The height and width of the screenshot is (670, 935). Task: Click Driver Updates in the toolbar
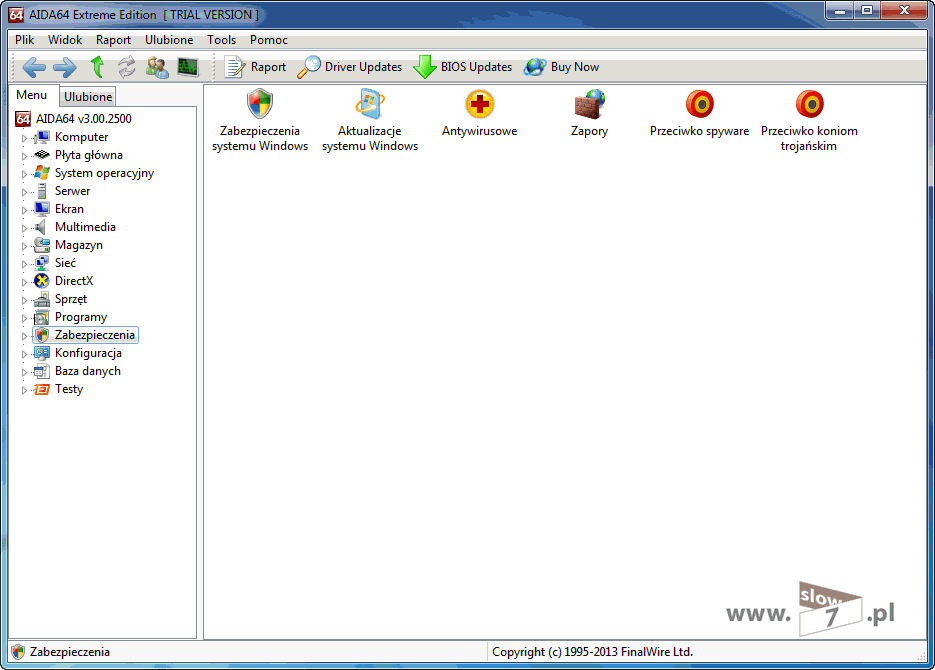[x=349, y=67]
